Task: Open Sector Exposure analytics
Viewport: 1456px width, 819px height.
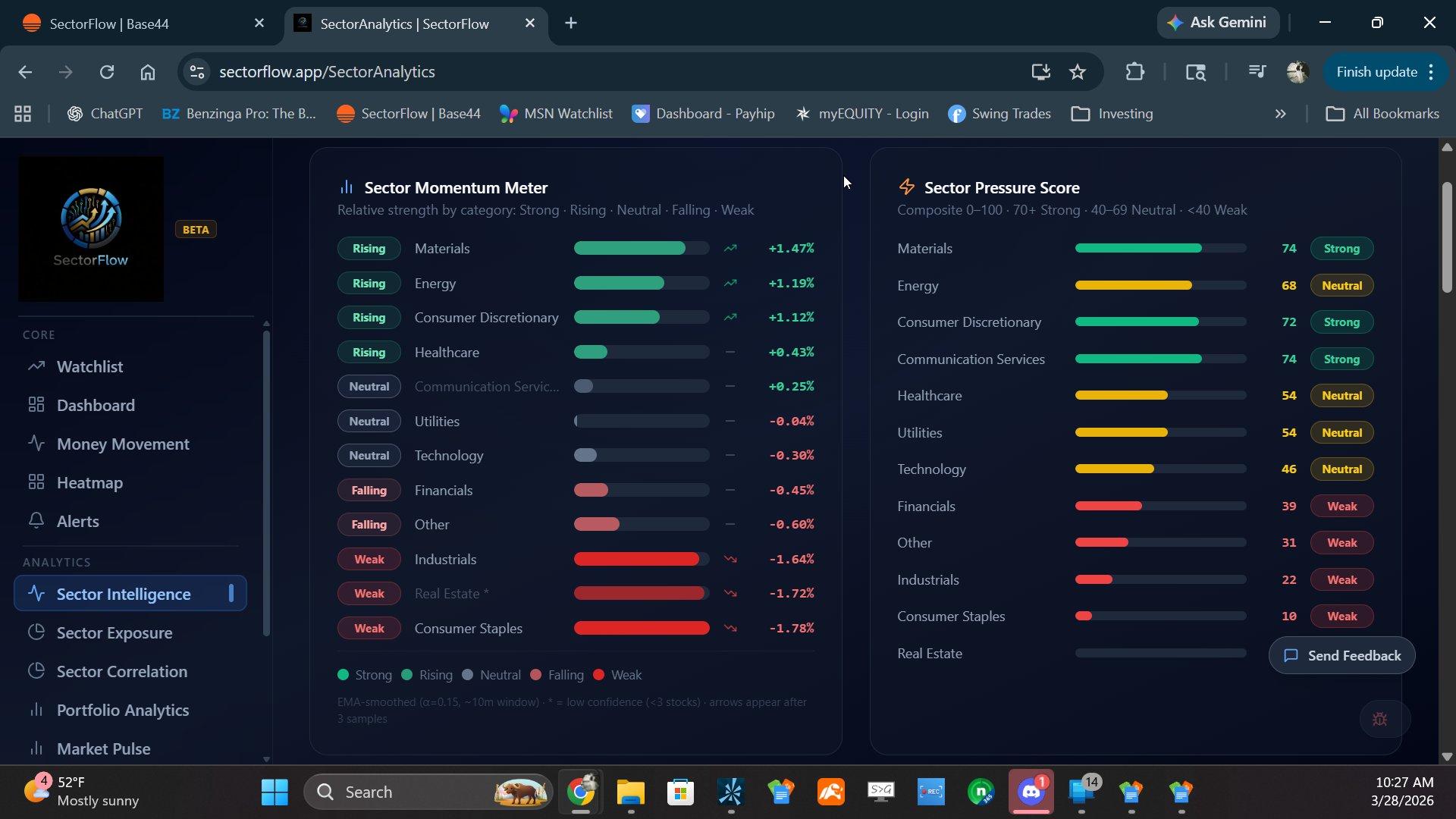Action: tap(115, 633)
